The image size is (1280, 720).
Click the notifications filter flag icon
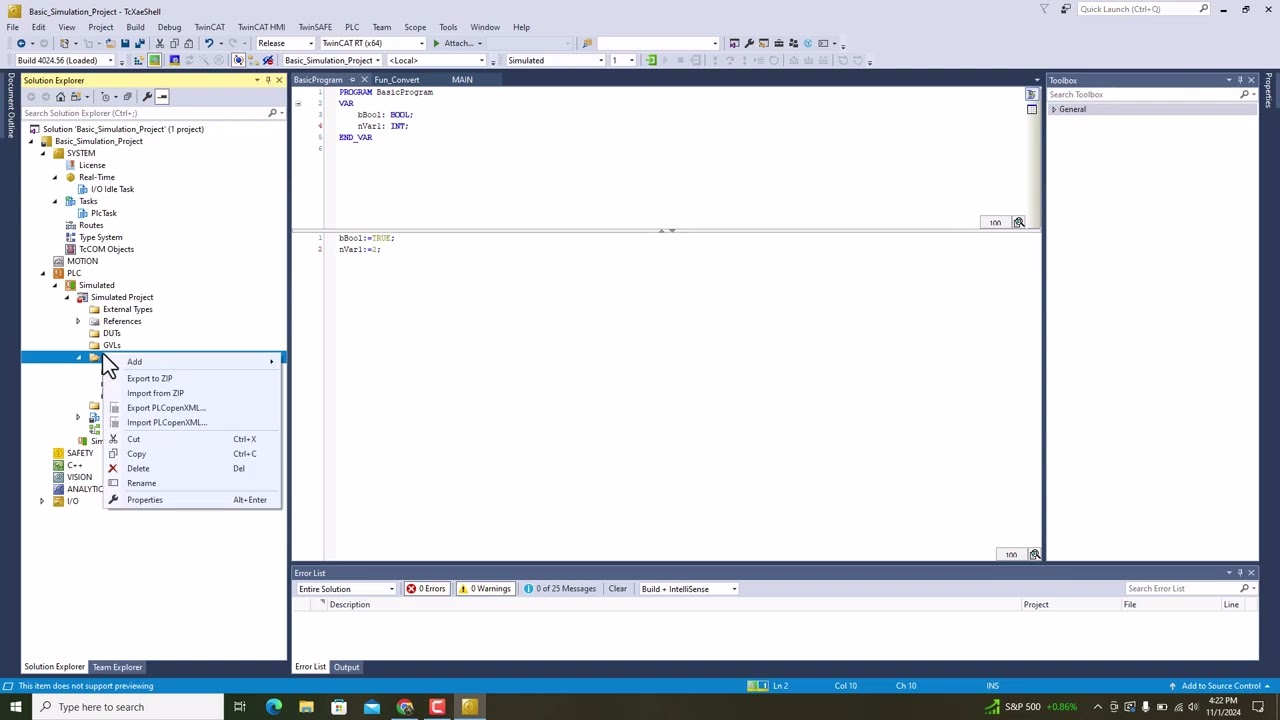click(x=1045, y=9)
